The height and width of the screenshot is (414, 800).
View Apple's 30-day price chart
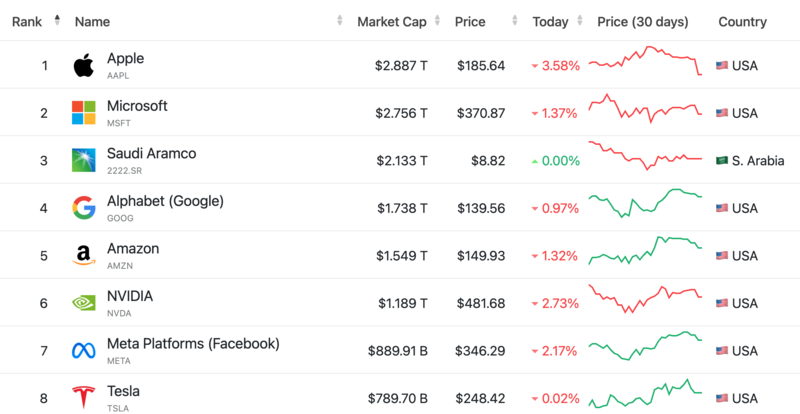tap(645, 61)
